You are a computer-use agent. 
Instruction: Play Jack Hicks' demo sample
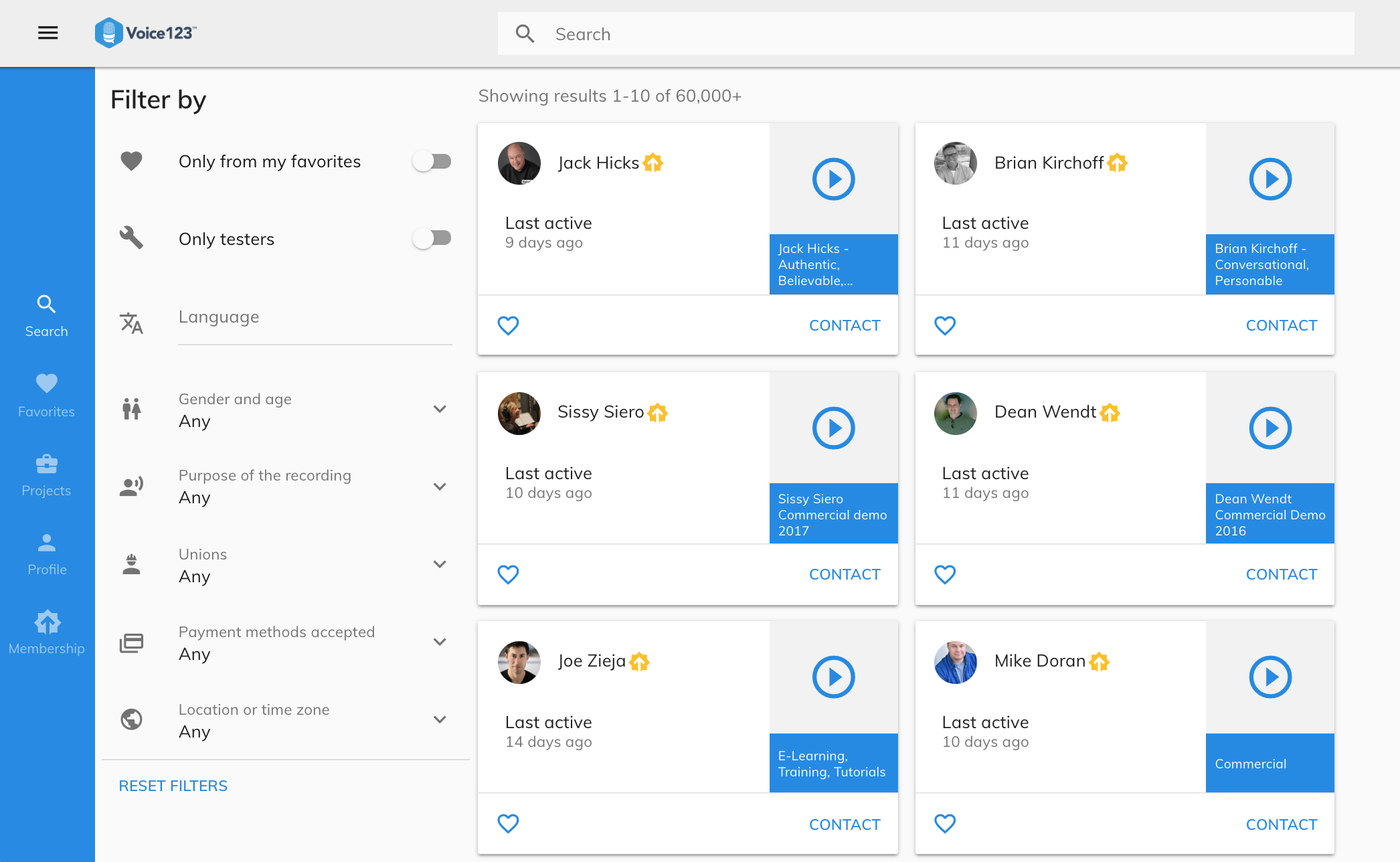(x=833, y=179)
